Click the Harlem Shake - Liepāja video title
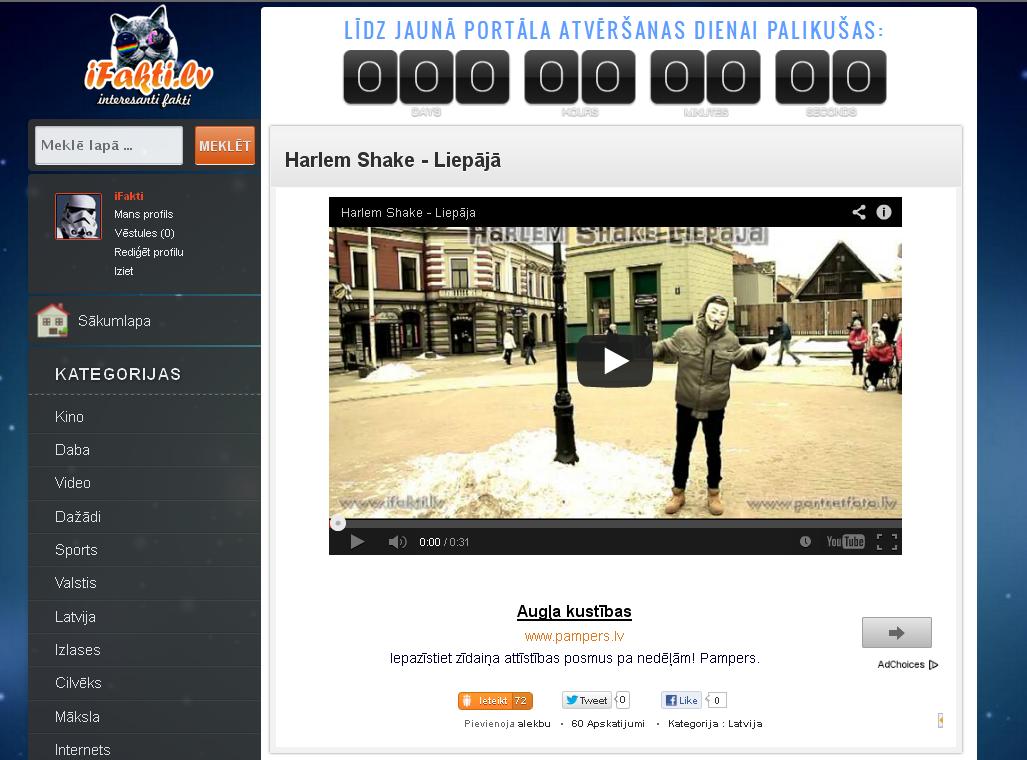Image resolution: width=1027 pixels, height=760 pixels. [408, 213]
